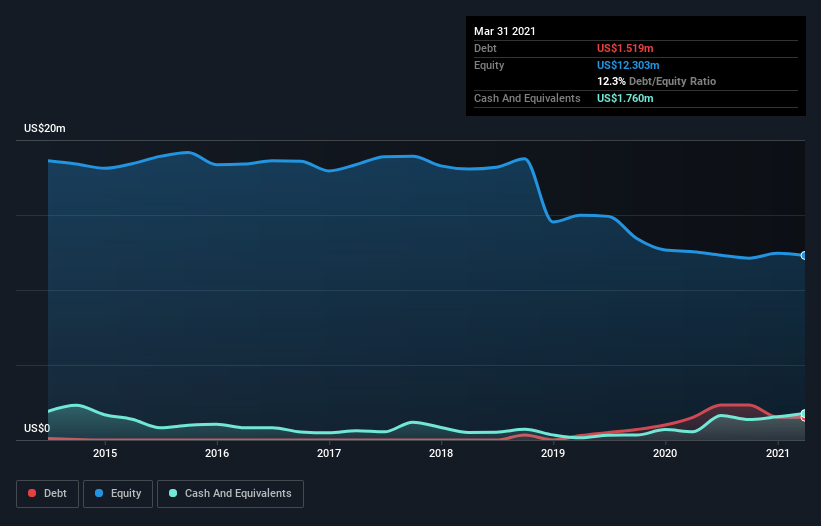Click the US$20m y-axis label

point(45,128)
